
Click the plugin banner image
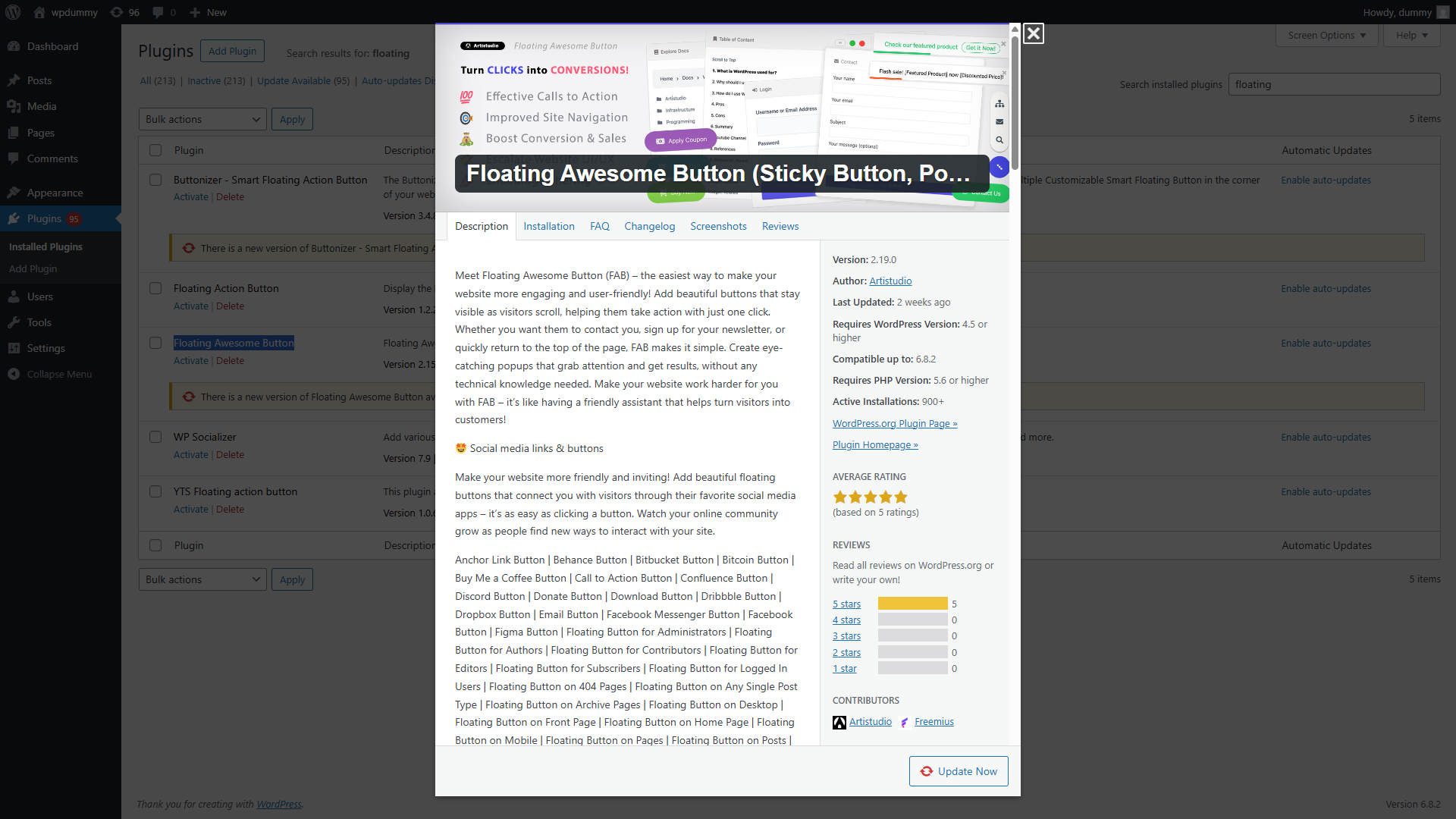(722, 118)
